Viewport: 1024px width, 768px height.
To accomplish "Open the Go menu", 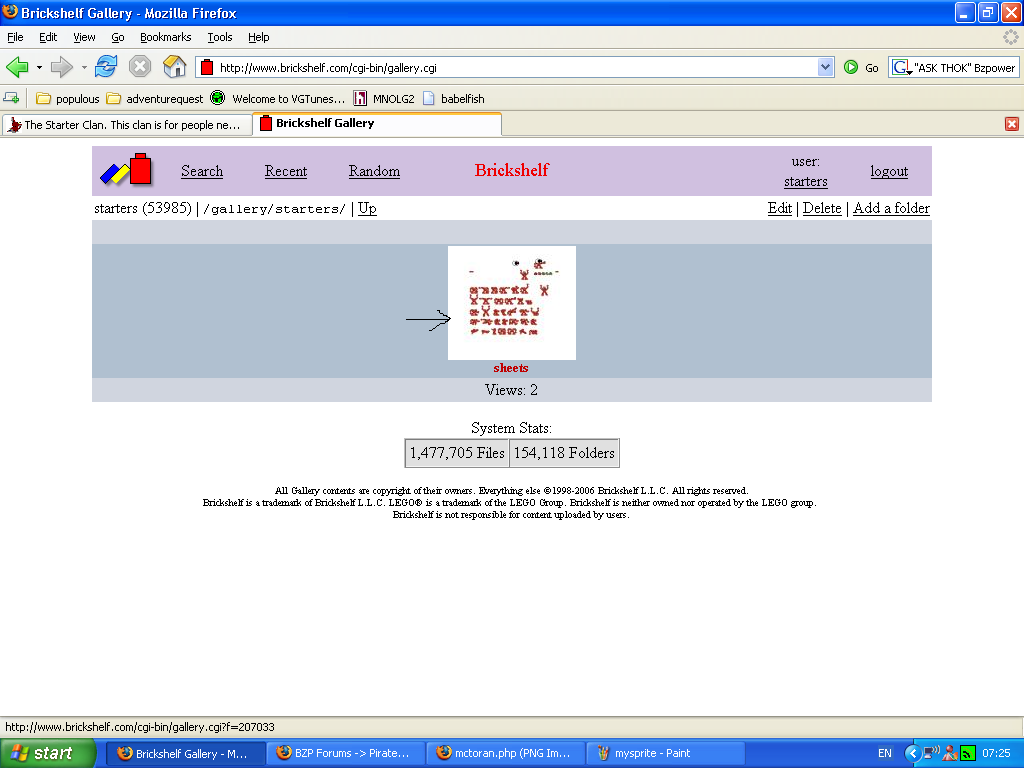I will [118, 37].
